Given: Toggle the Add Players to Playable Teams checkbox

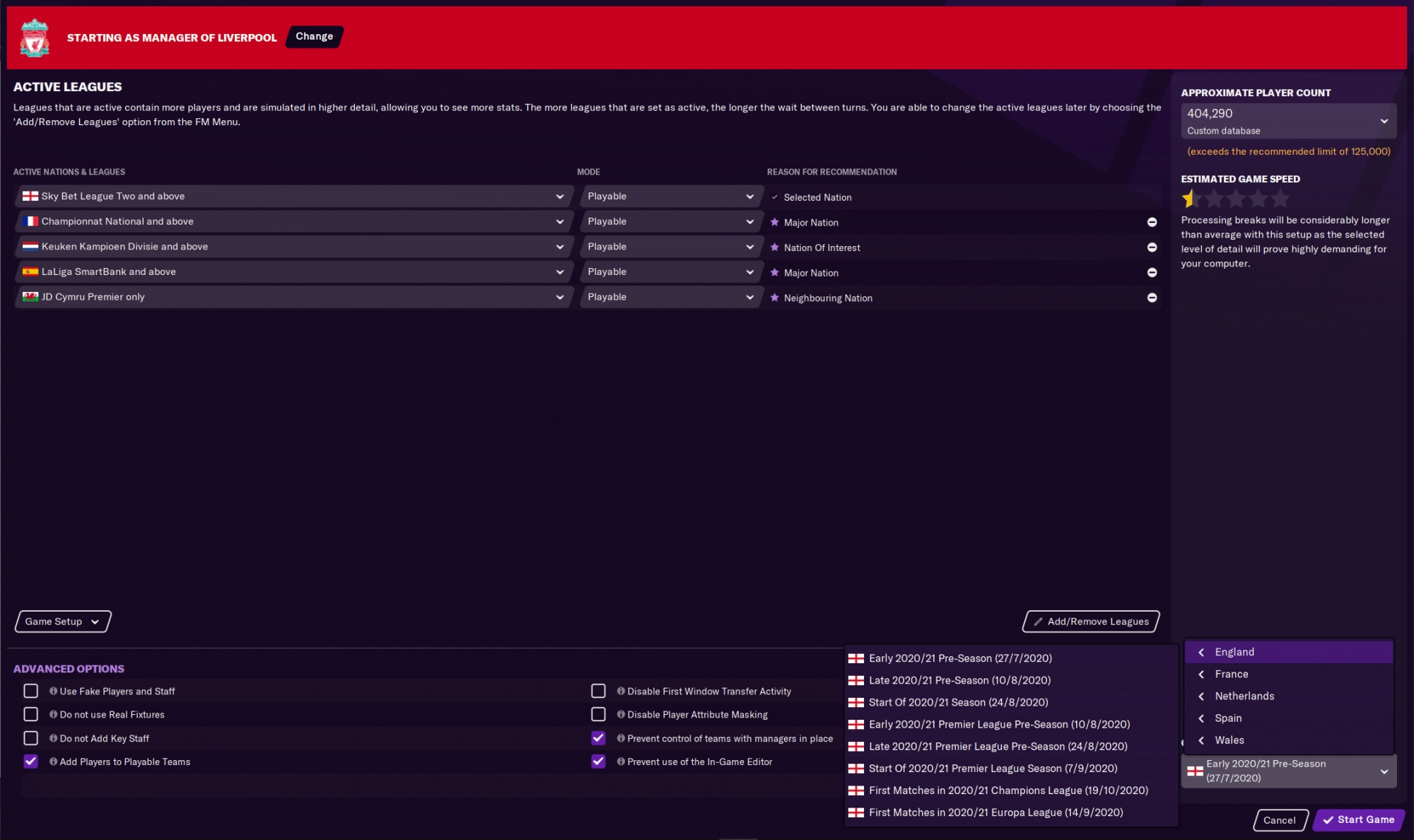Looking at the screenshot, I should click(30, 761).
